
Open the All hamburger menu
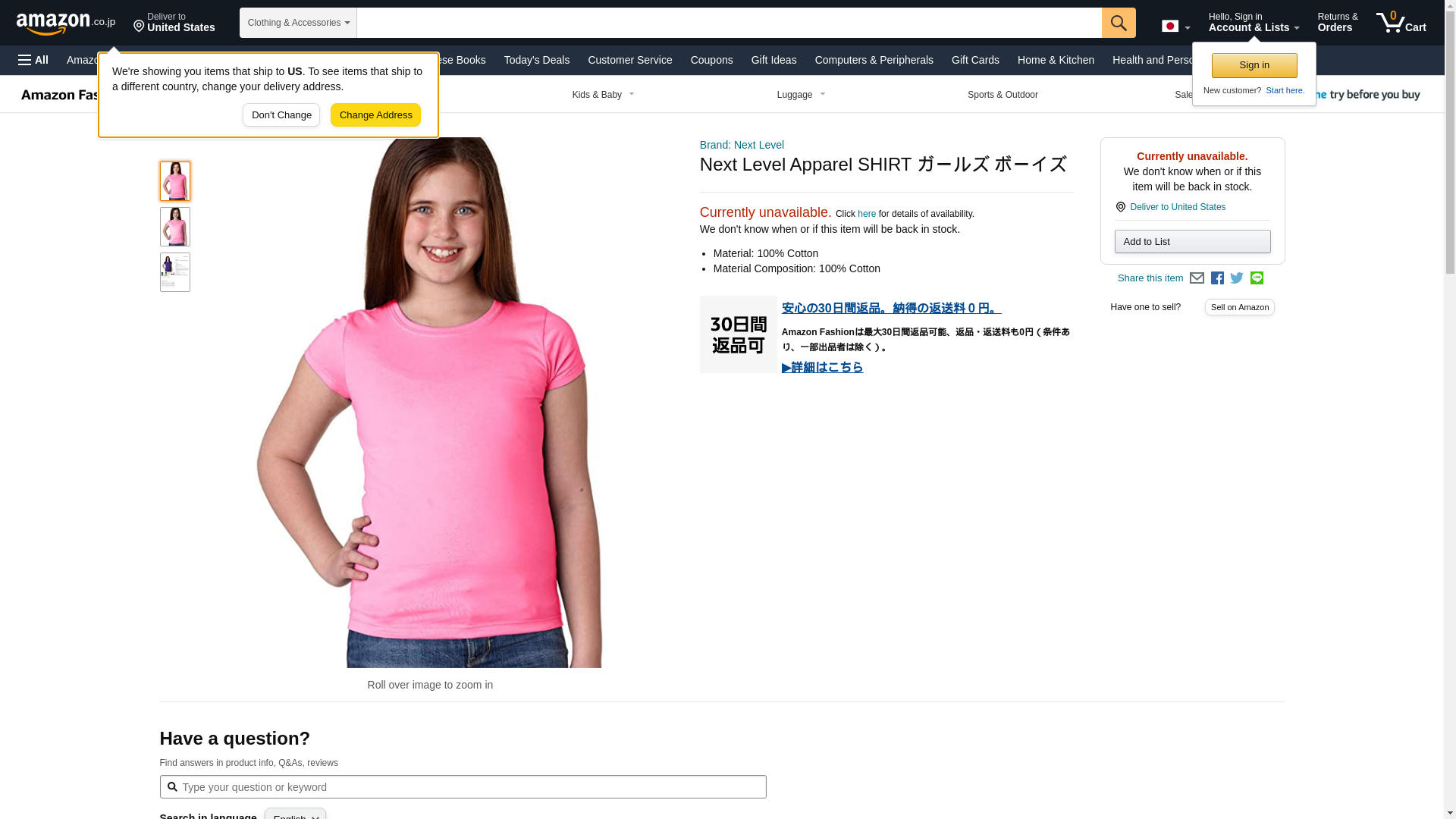[33, 60]
